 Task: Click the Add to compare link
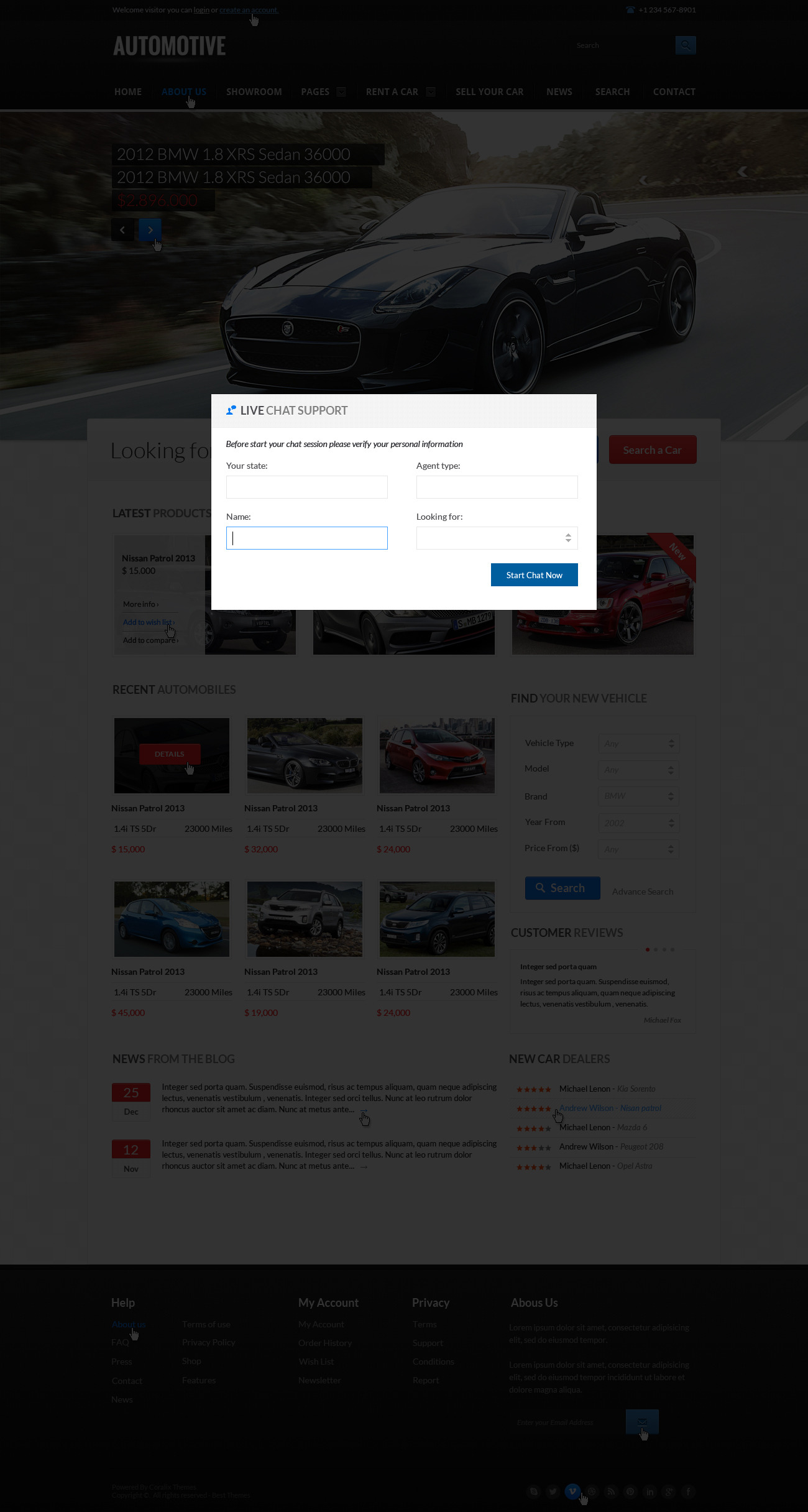point(150,640)
